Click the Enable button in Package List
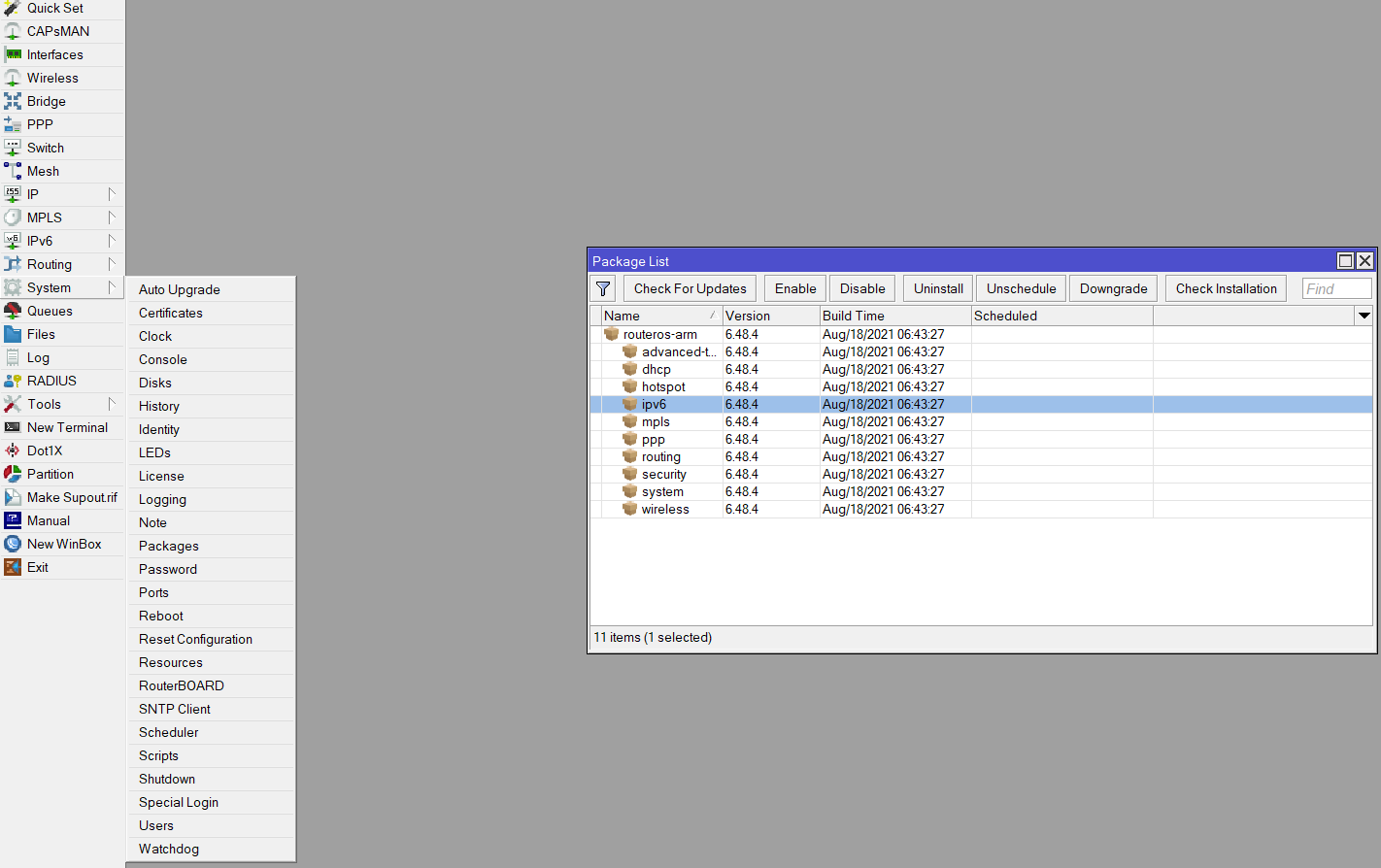 795,288
